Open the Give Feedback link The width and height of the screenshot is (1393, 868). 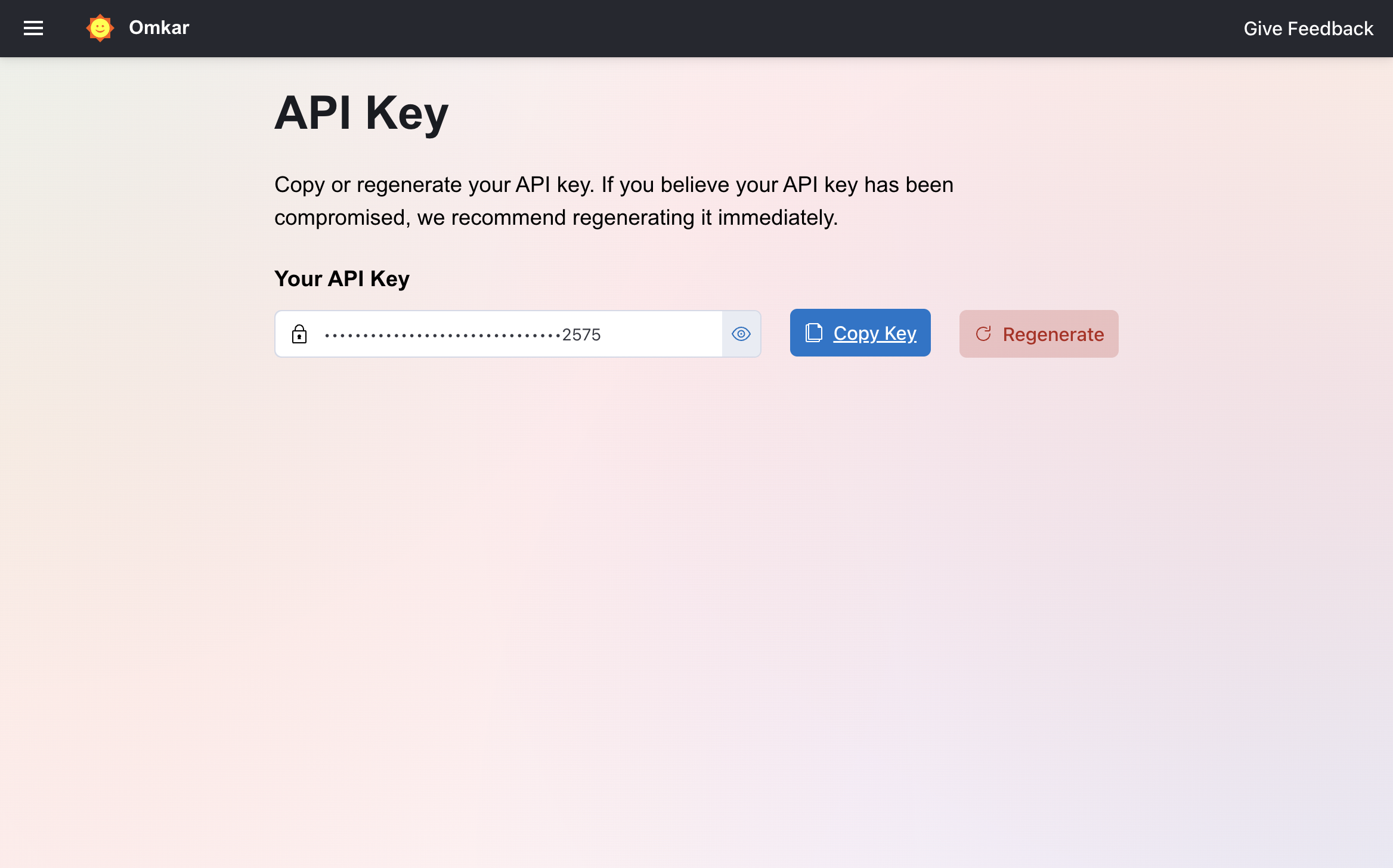[x=1308, y=29]
